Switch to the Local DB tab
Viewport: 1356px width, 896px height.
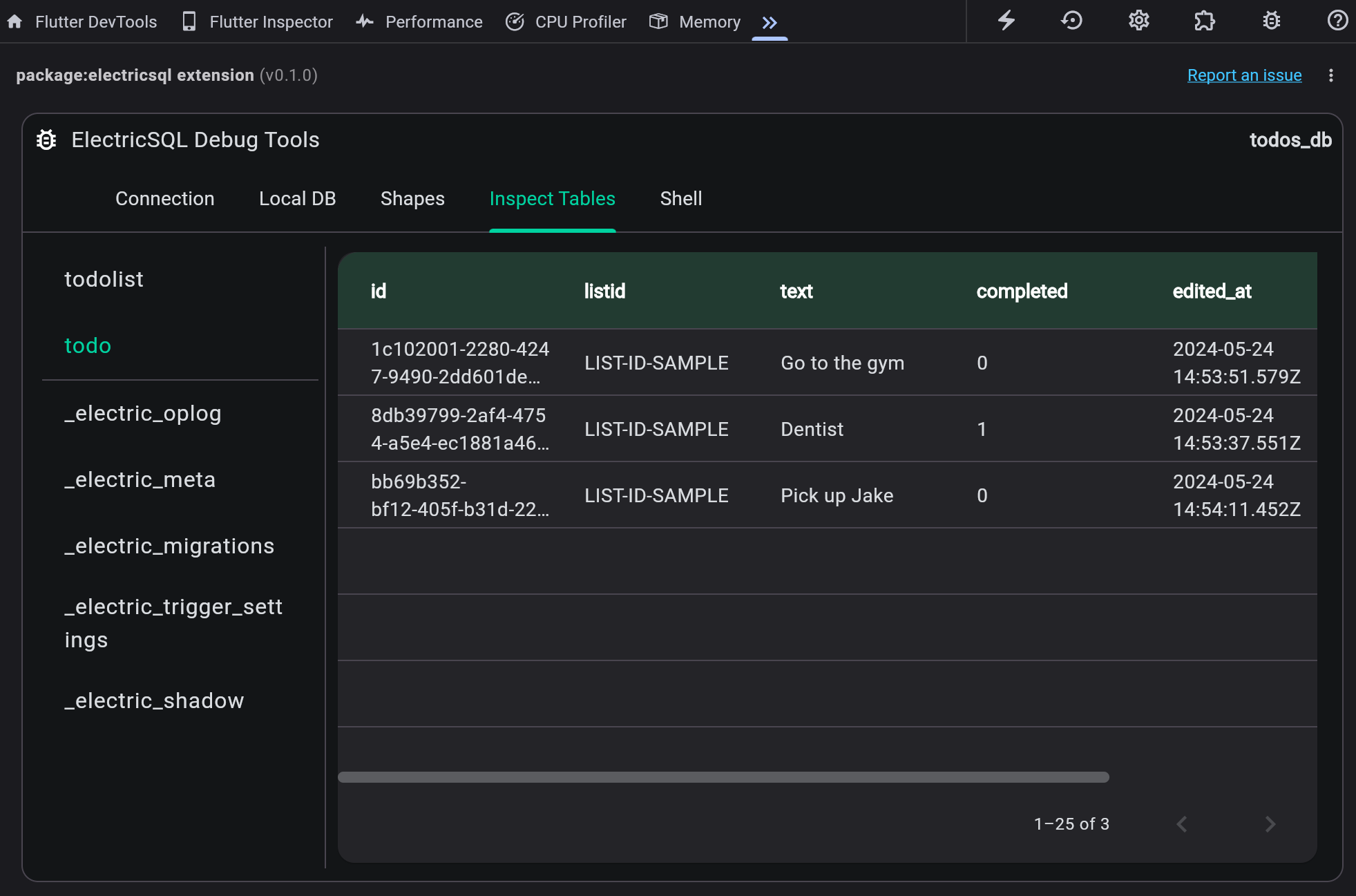tap(297, 199)
